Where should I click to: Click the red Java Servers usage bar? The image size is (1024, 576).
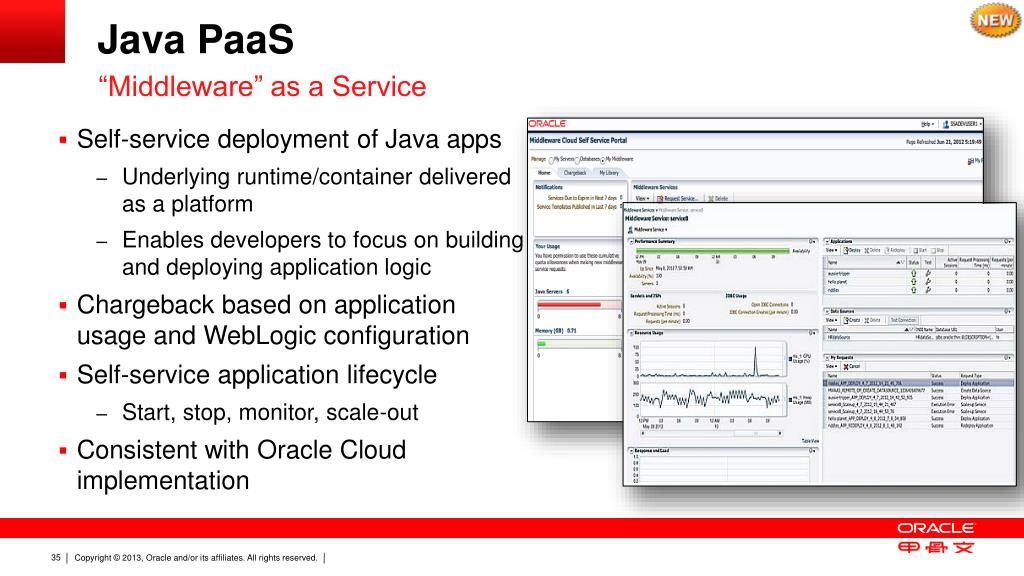(569, 304)
